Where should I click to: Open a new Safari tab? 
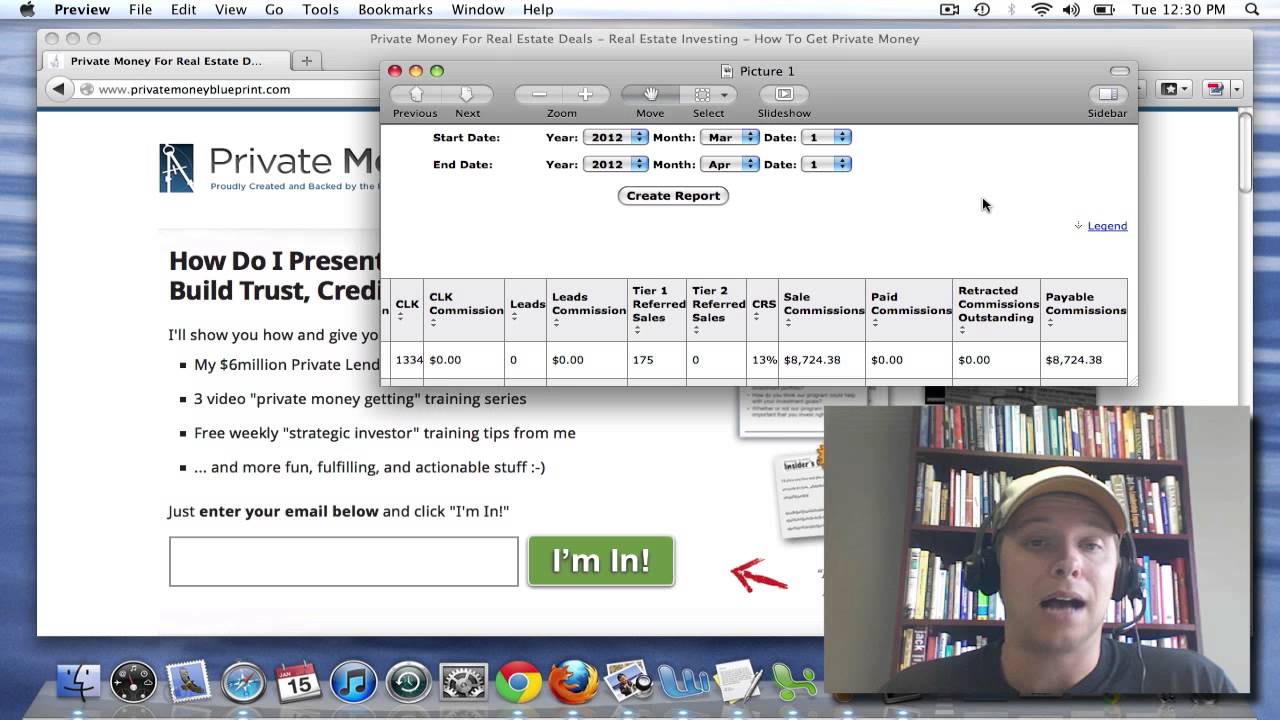(x=306, y=61)
